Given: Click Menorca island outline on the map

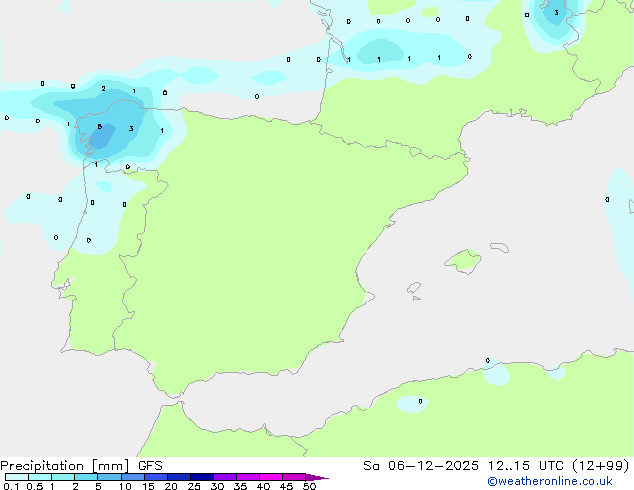Looking at the screenshot, I should [x=500, y=247].
